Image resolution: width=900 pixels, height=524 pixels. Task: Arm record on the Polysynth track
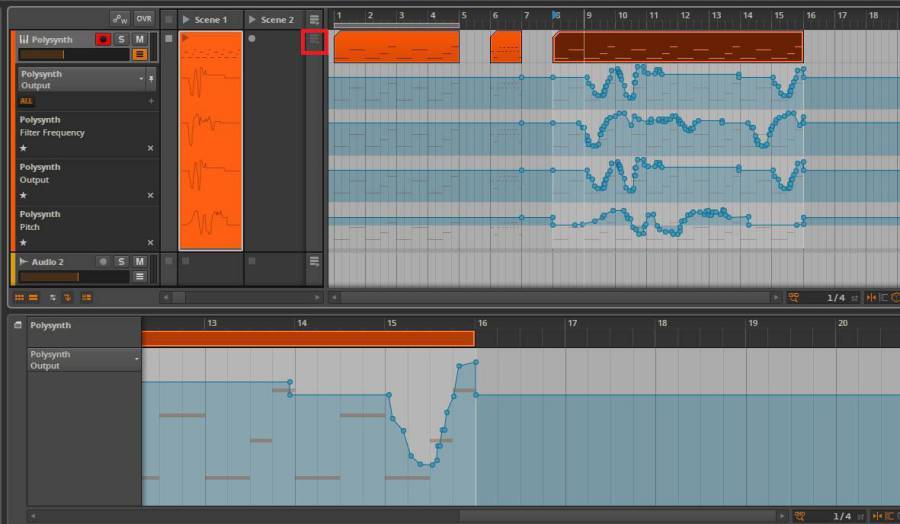[x=102, y=39]
